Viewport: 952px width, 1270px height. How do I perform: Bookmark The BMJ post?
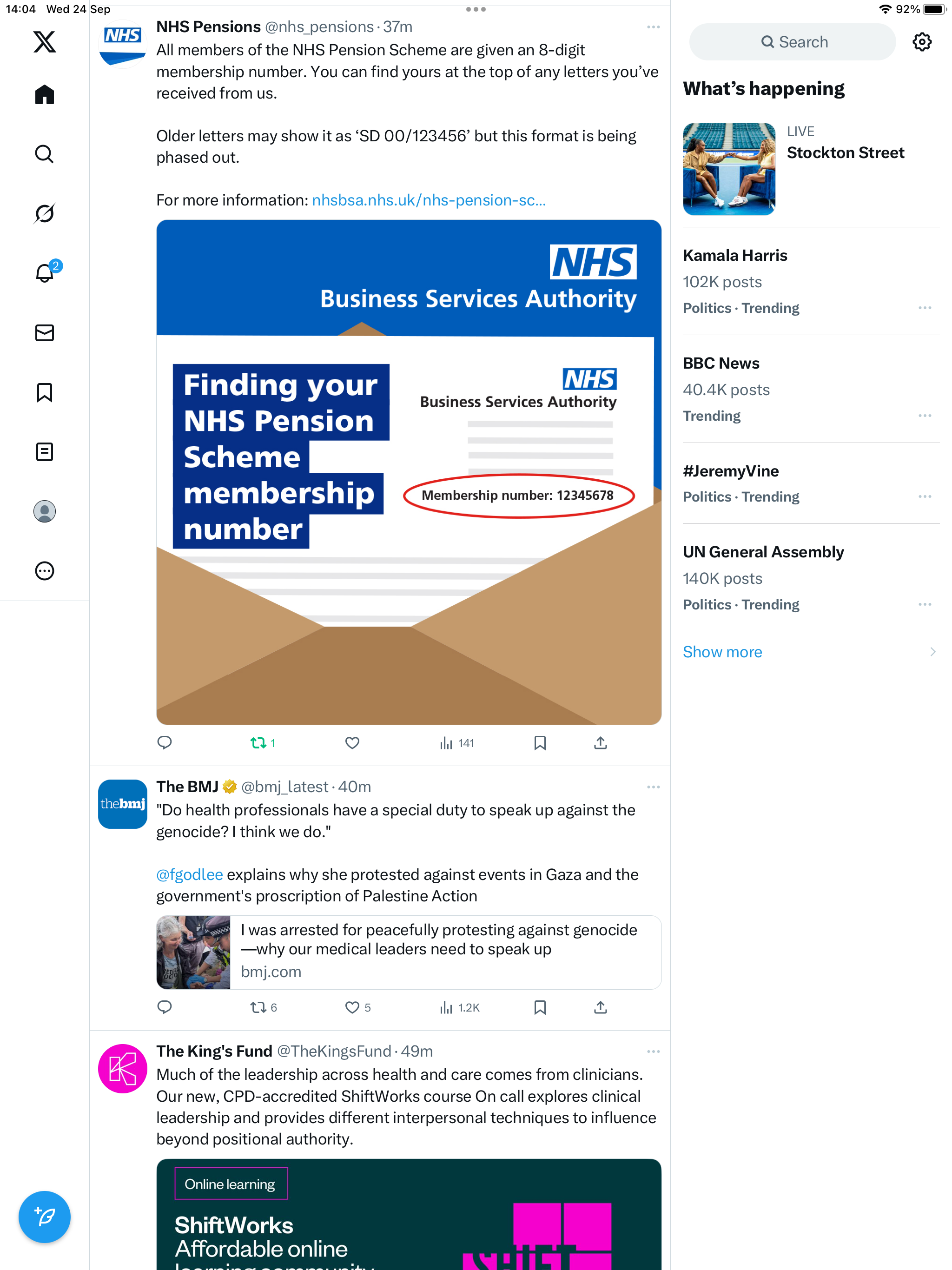(540, 1008)
